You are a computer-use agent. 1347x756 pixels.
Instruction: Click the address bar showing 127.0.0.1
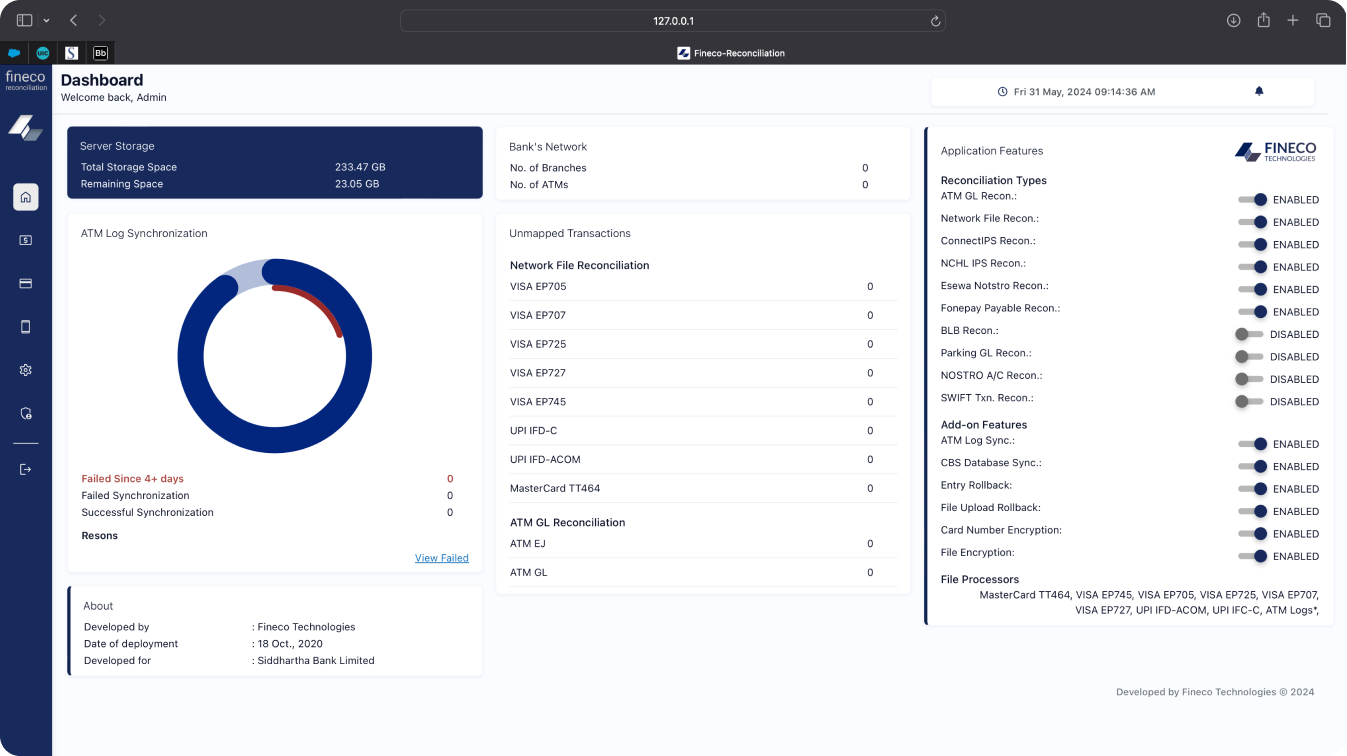(672, 20)
